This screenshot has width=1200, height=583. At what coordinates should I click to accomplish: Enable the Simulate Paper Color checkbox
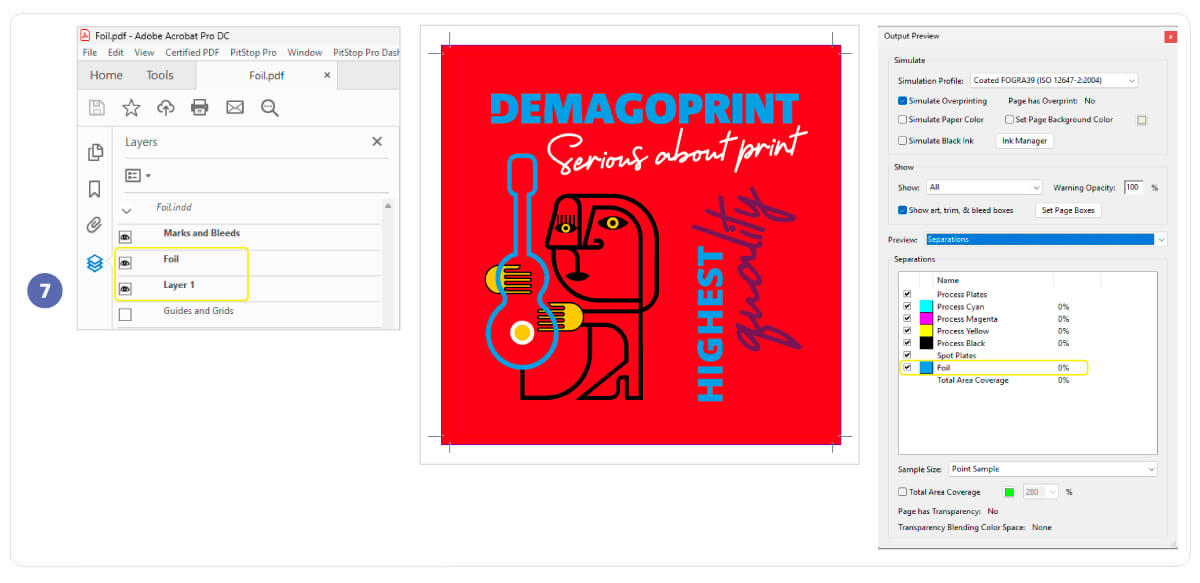click(x=903, y=120)
